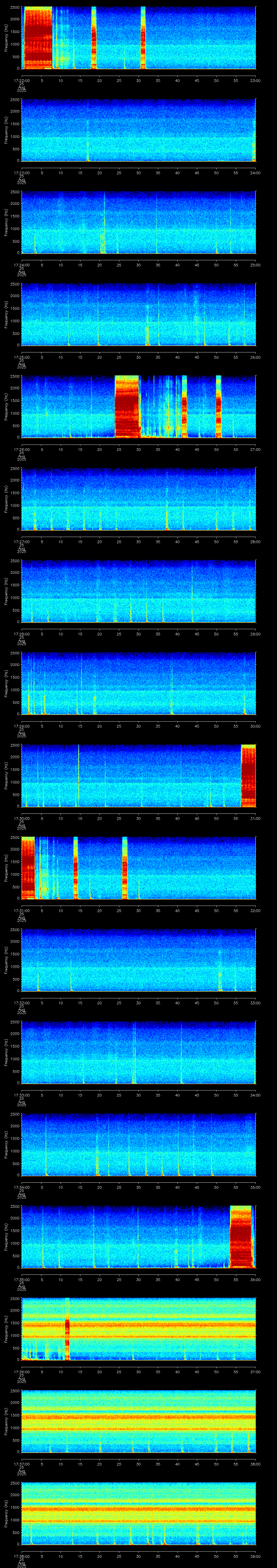
Task: Click the 17:27:00 start time label
Action: coord(21,542)
